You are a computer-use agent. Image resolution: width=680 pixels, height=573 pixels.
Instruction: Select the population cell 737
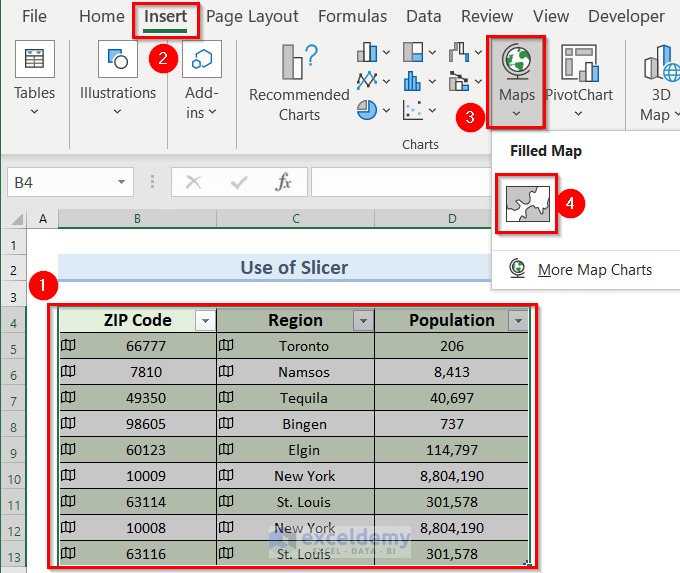[451, 424]
